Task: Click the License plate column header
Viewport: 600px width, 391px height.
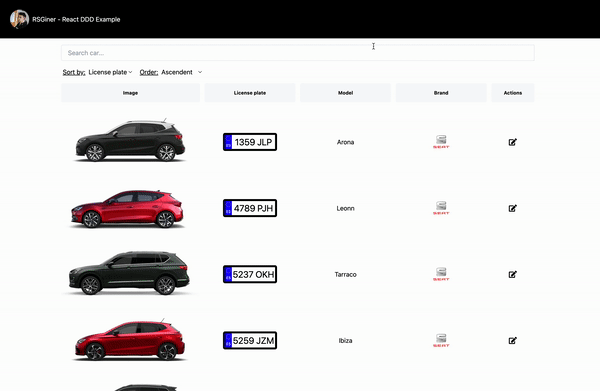Action: (x=250, y=93)
